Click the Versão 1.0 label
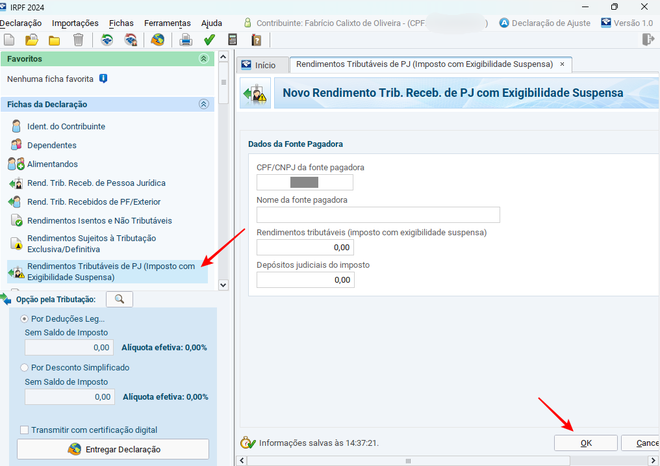The width and height of the screenshot is (660, 466). pyautogui.click(x=633, y=23)
